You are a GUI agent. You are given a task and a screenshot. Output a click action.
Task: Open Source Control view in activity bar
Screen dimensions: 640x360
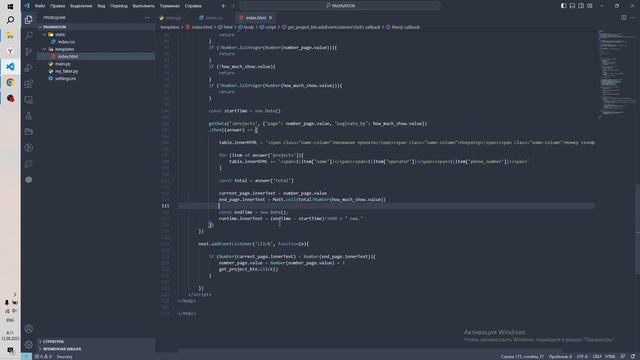point(29,51)
